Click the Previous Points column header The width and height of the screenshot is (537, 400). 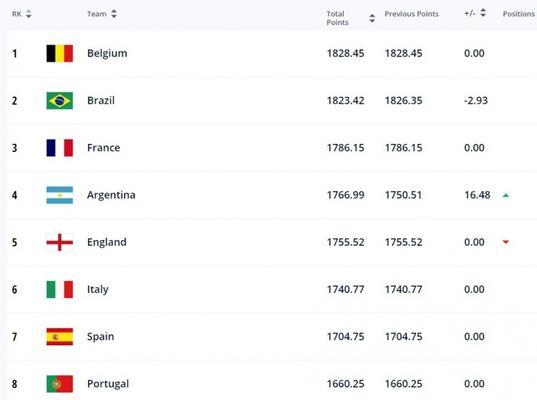click(411, 14)
